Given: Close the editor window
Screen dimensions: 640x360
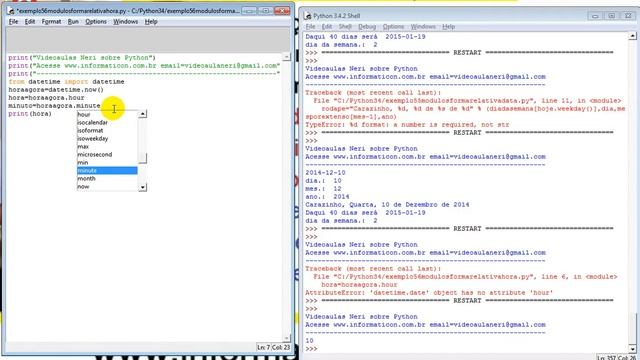Looking at the screenshot, I should 282,11.
